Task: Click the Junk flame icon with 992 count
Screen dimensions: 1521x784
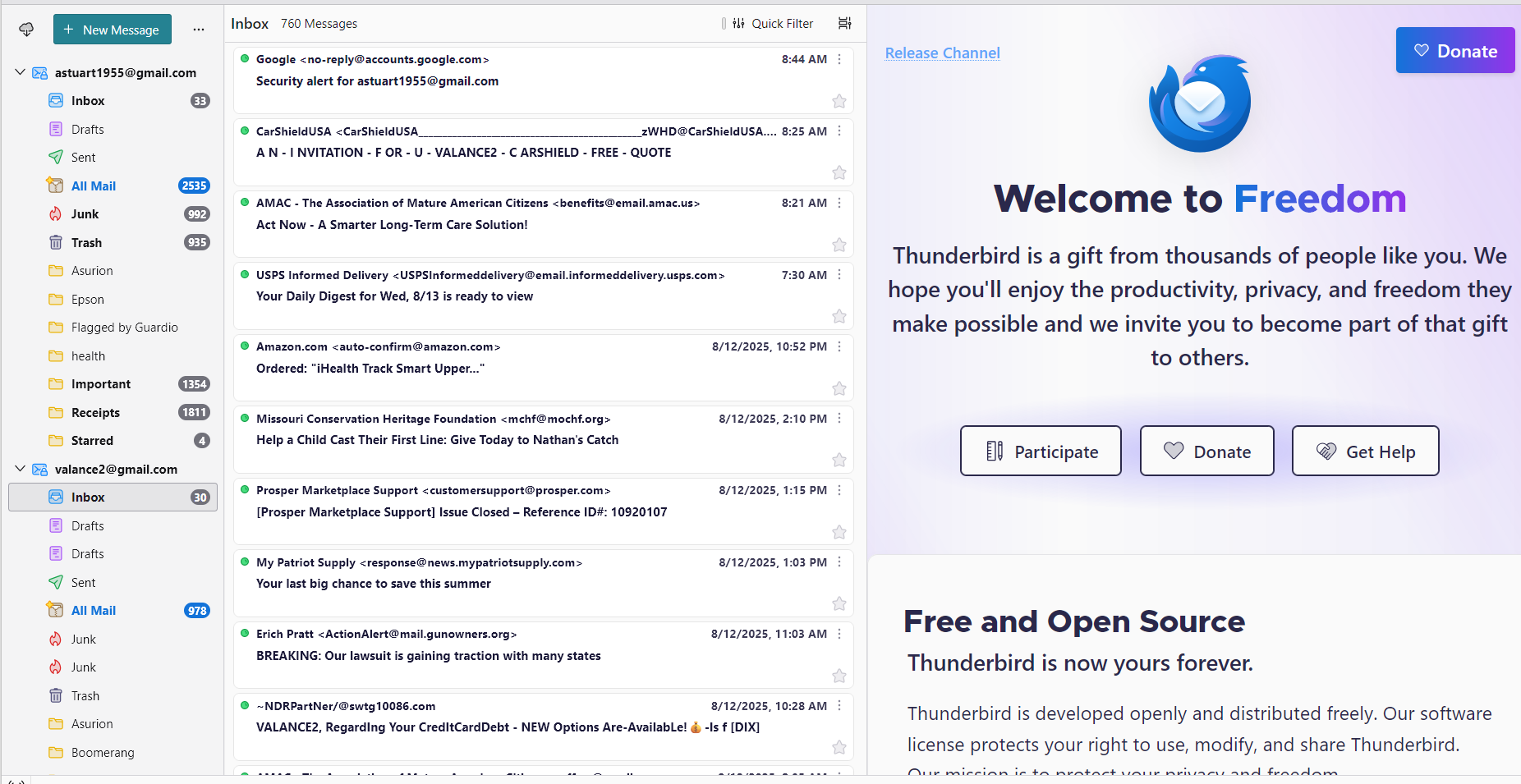Action: [x=56, y=214]
